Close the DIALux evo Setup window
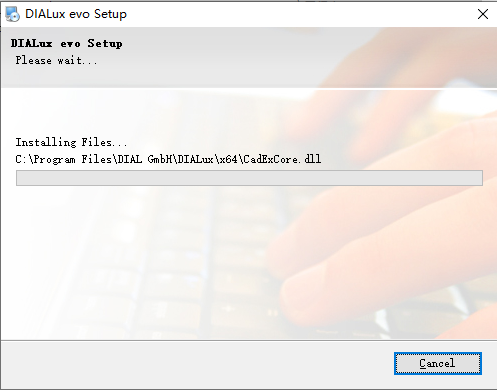497x390 pixels. (483, 14)
